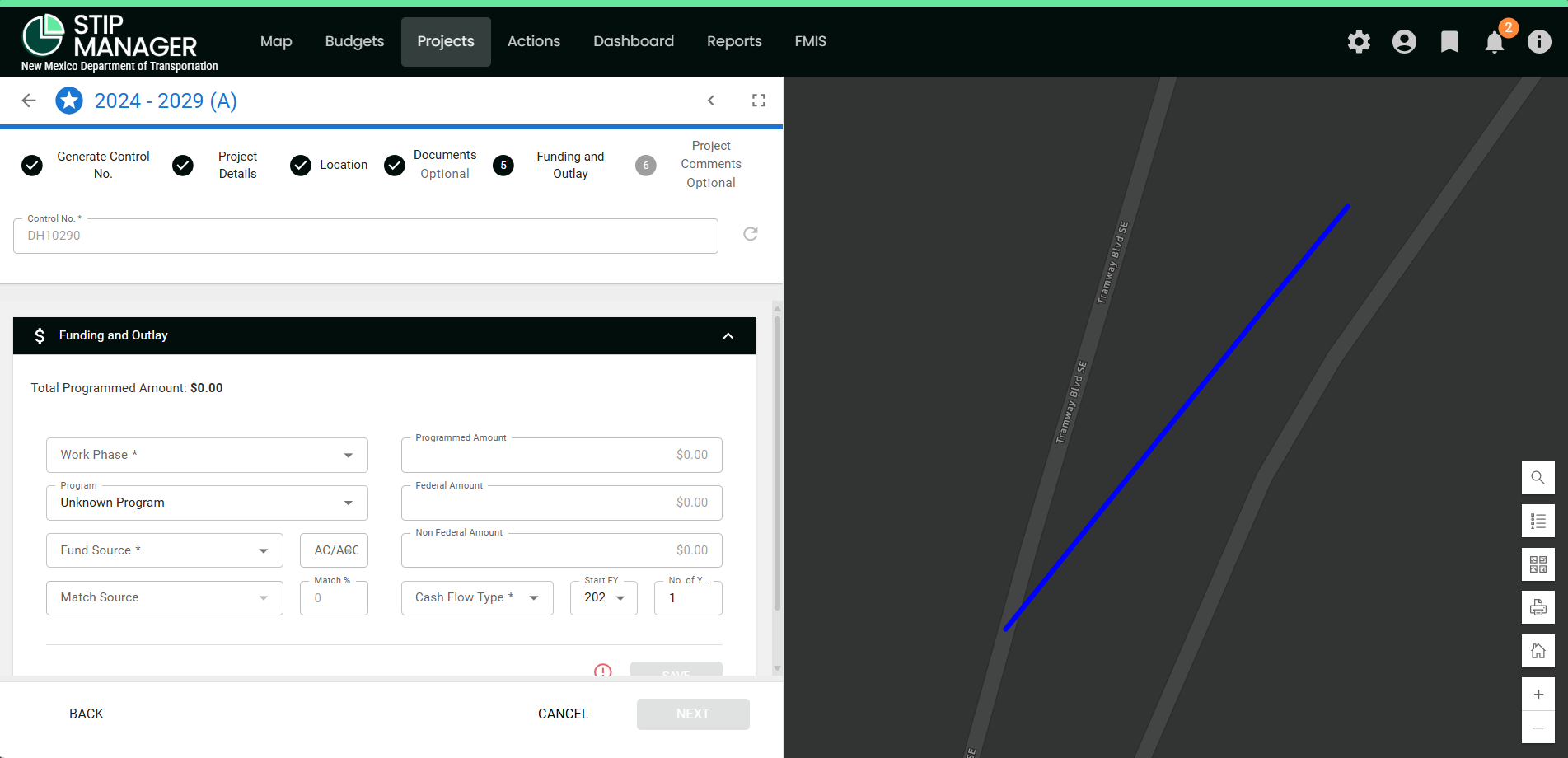Open the Program dropdown
This screenshot has height=758, width=1568.
pyautogui.click(x=207, y=503)
